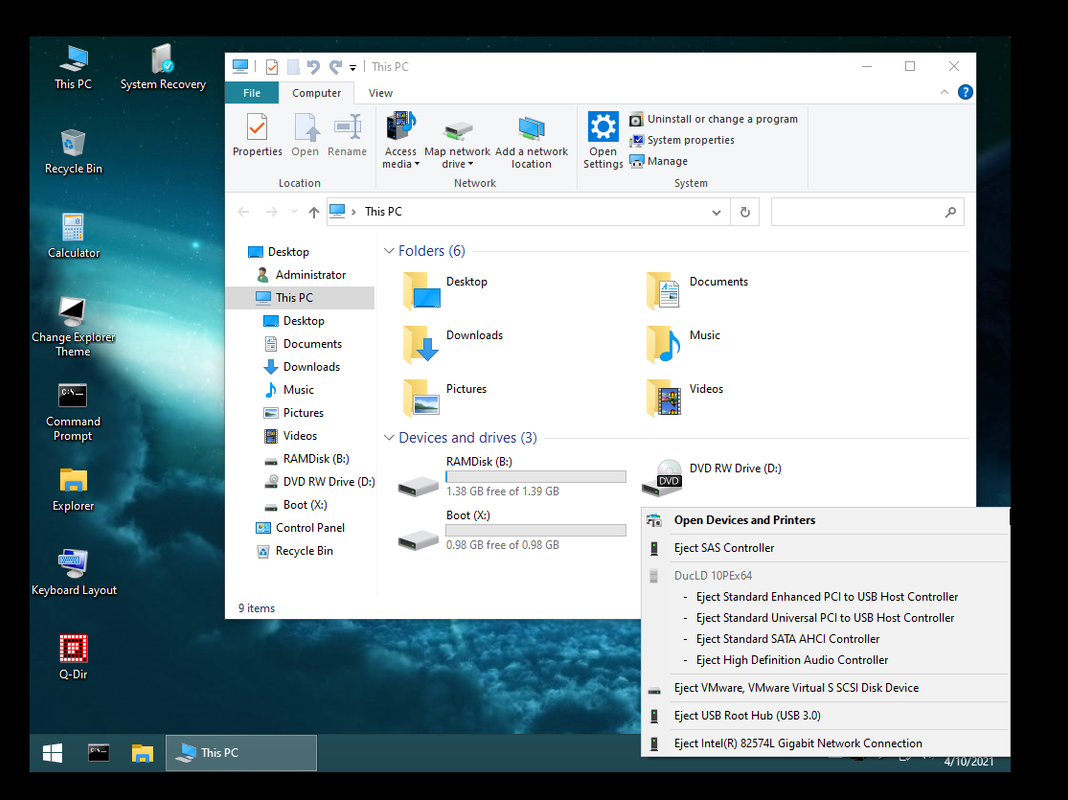The height and width of the screenshot is (800, 1068).
Task: Click the address bar This PC path
Action: 383,212
